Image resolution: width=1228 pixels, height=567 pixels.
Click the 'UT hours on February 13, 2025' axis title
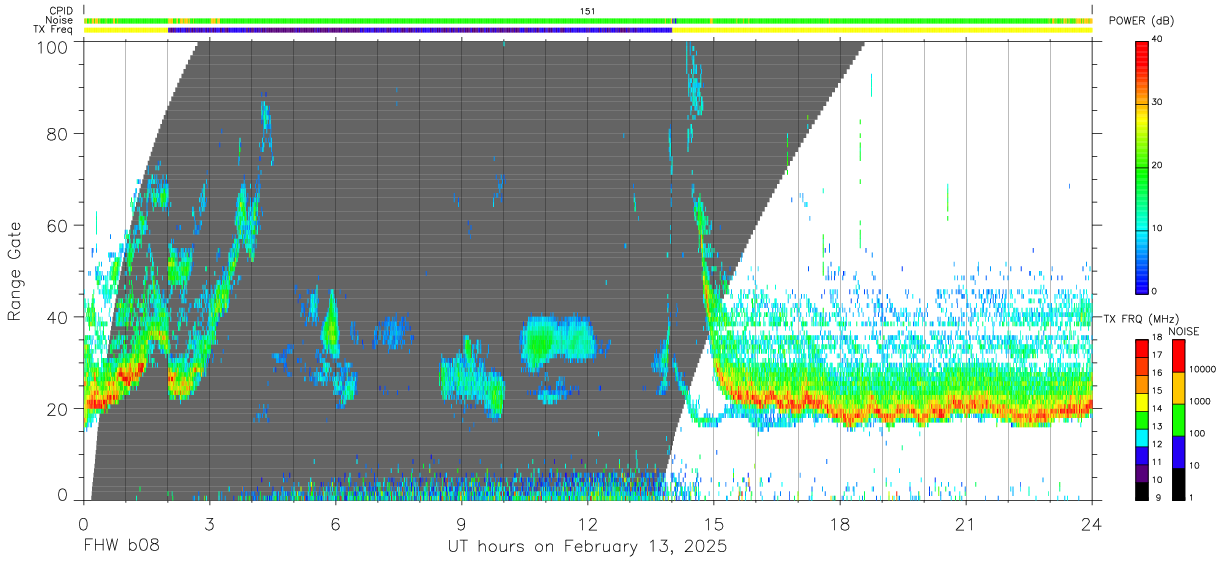click(x=587, y=547)
